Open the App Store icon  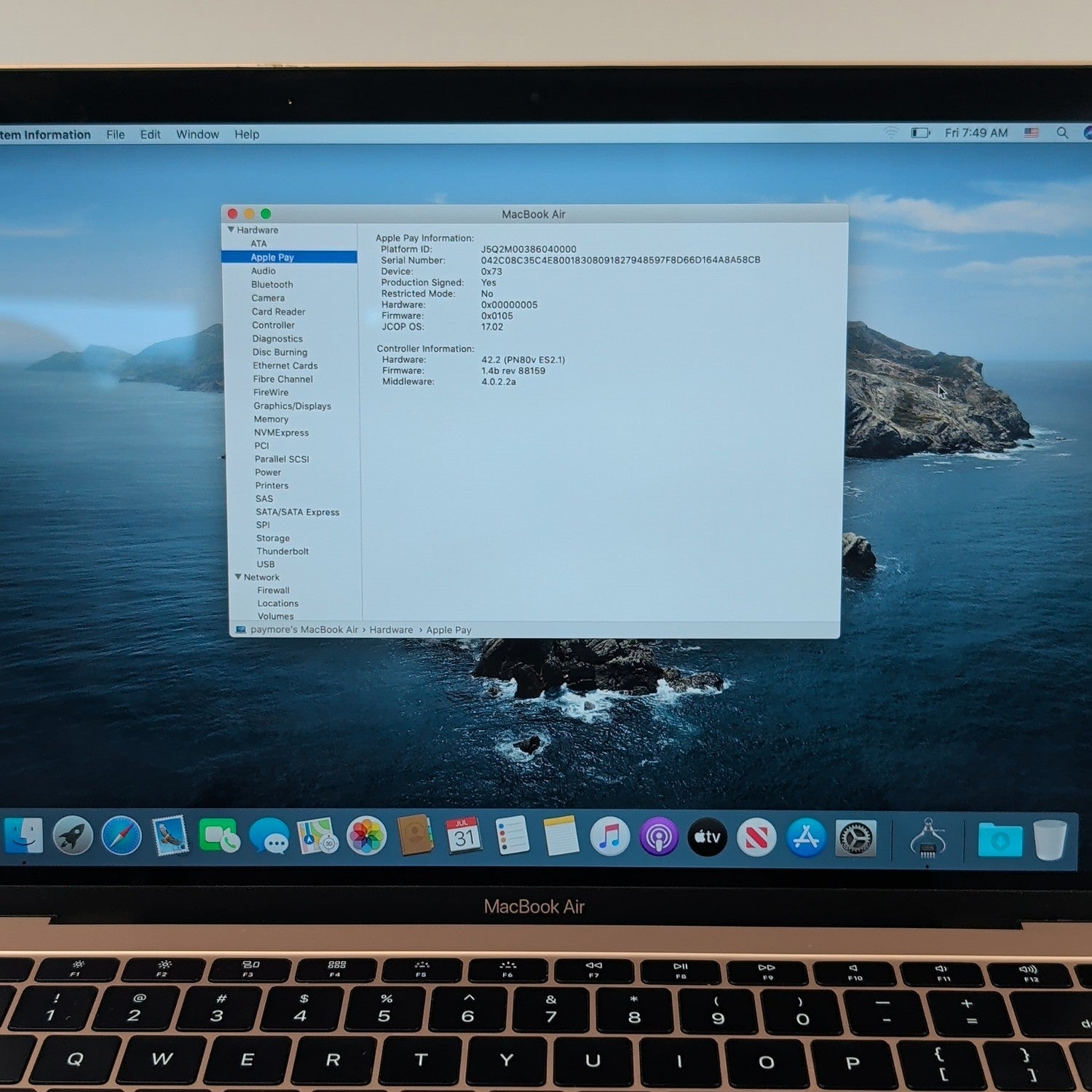(x=806, y=837)
